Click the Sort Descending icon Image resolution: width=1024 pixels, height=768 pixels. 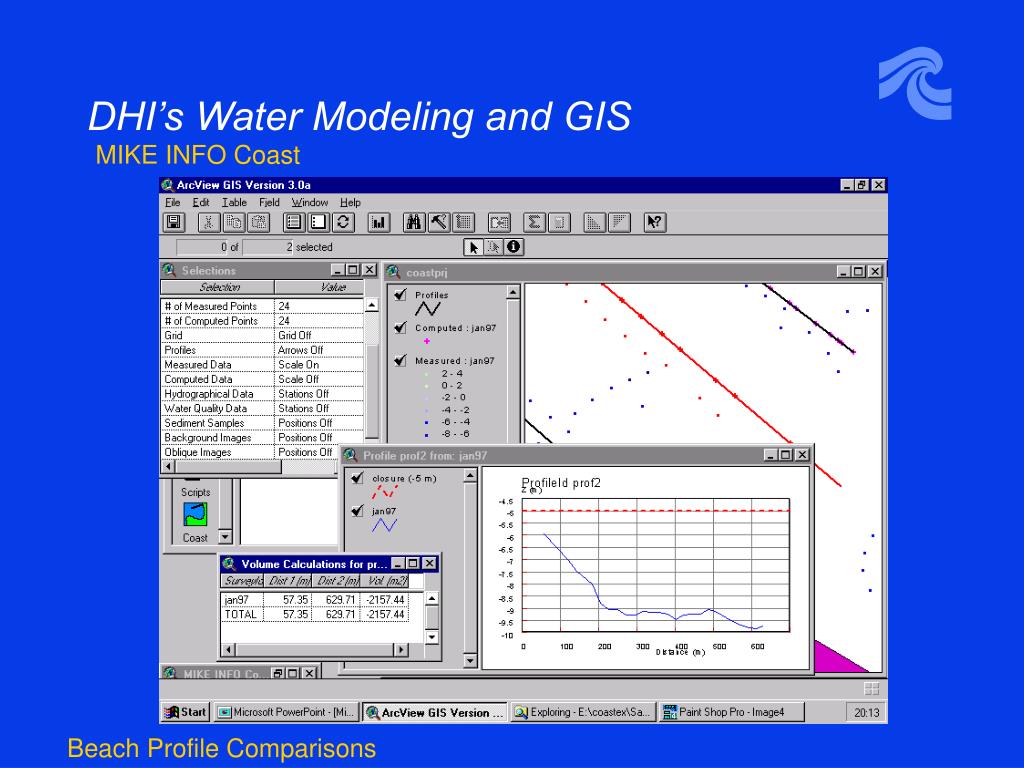(x=619, y=223)
